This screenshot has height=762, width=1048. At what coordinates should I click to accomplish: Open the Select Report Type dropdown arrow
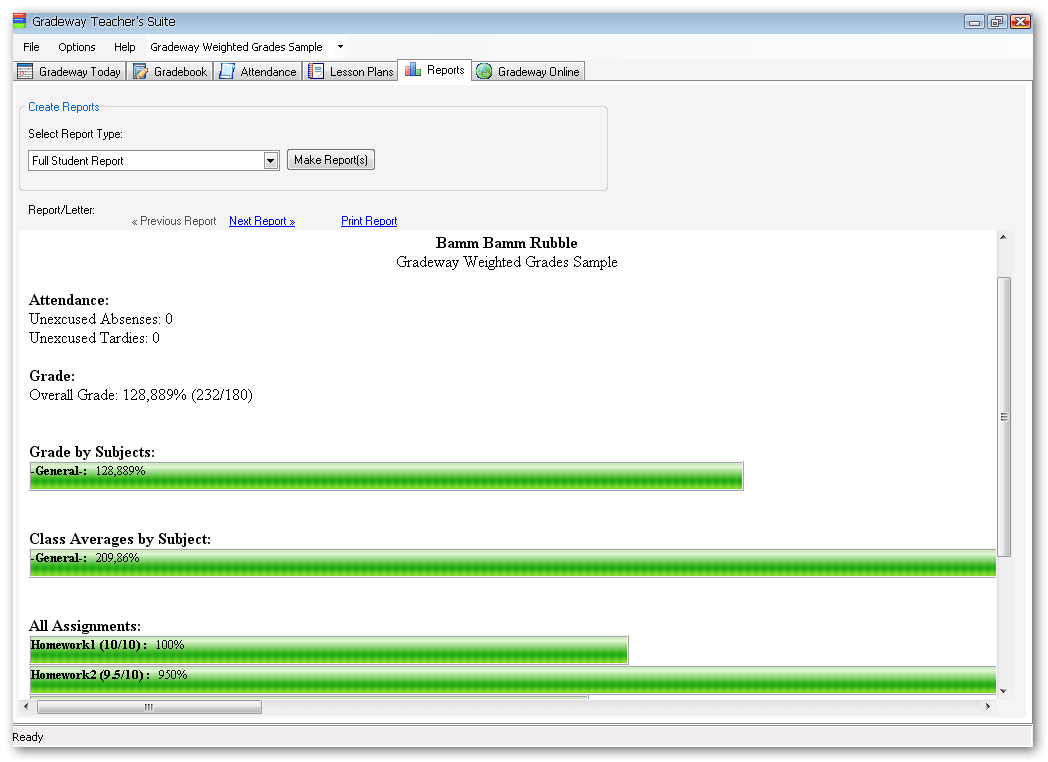point(270,161)
